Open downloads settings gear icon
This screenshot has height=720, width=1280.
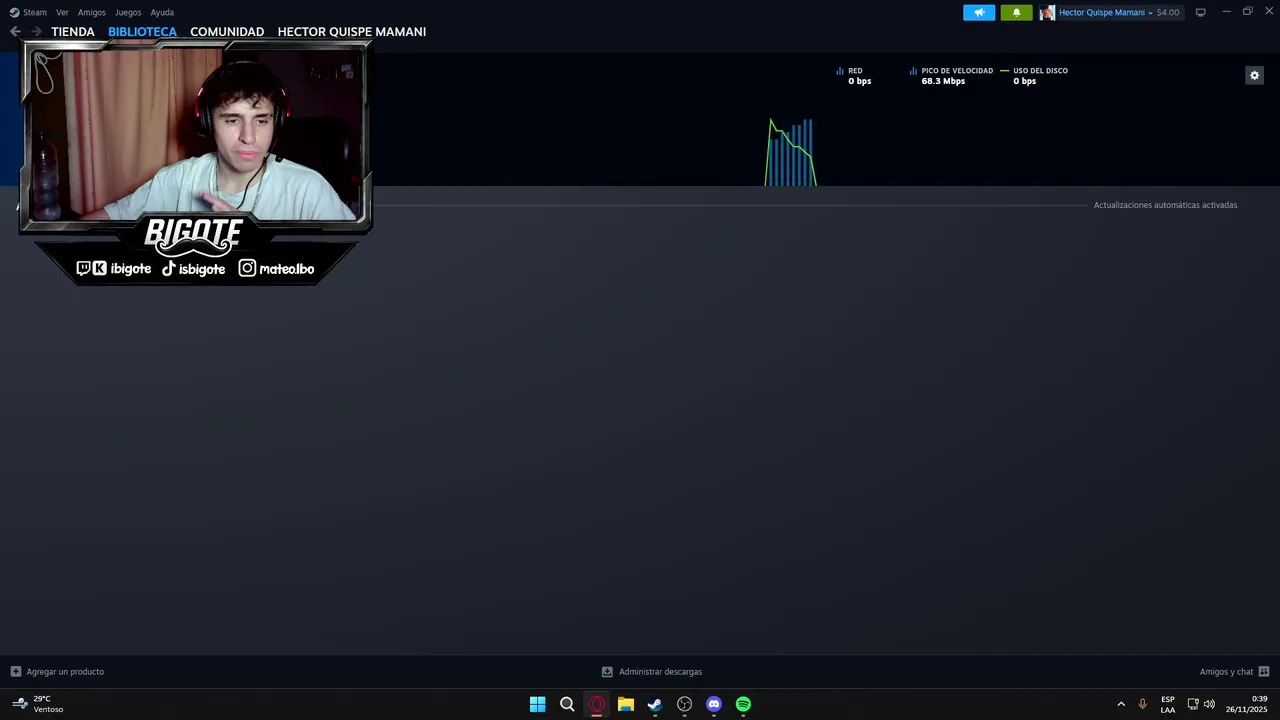(x=1254, y=75)
